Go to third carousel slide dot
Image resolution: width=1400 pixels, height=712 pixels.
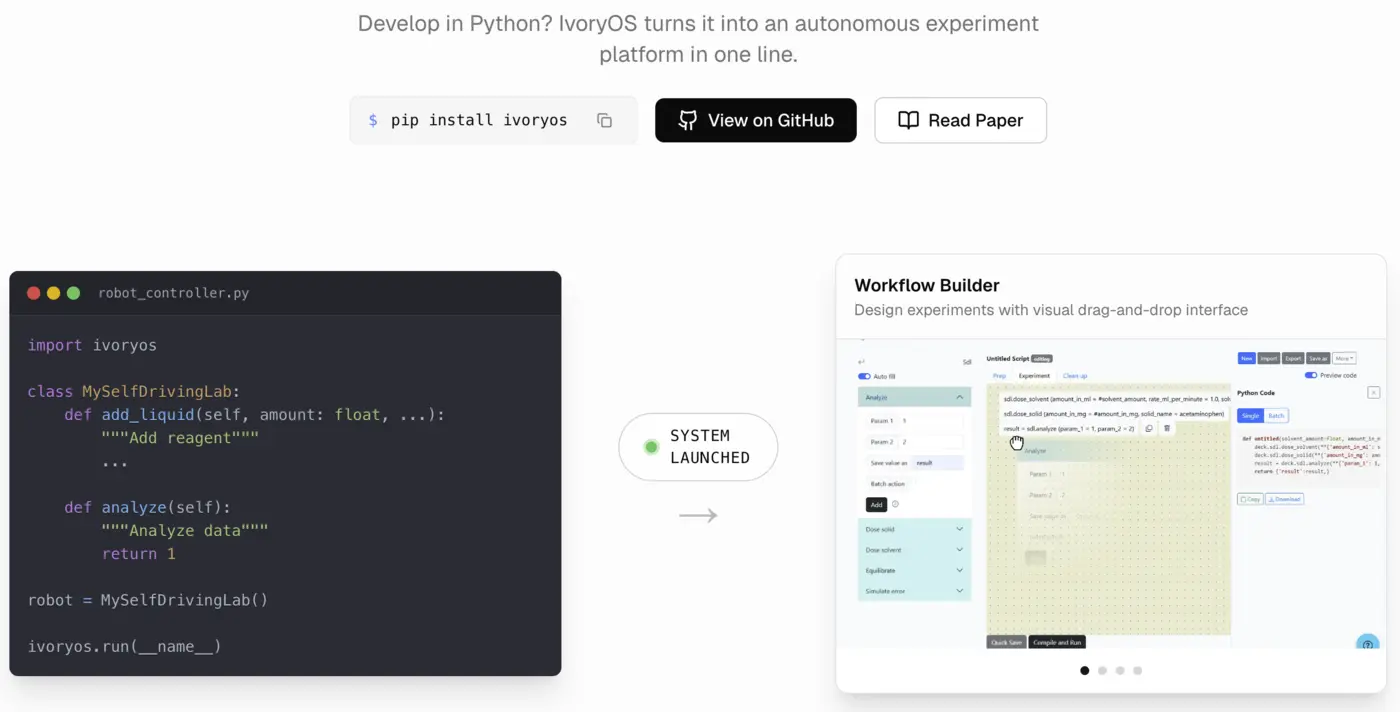coord(1120,671)
